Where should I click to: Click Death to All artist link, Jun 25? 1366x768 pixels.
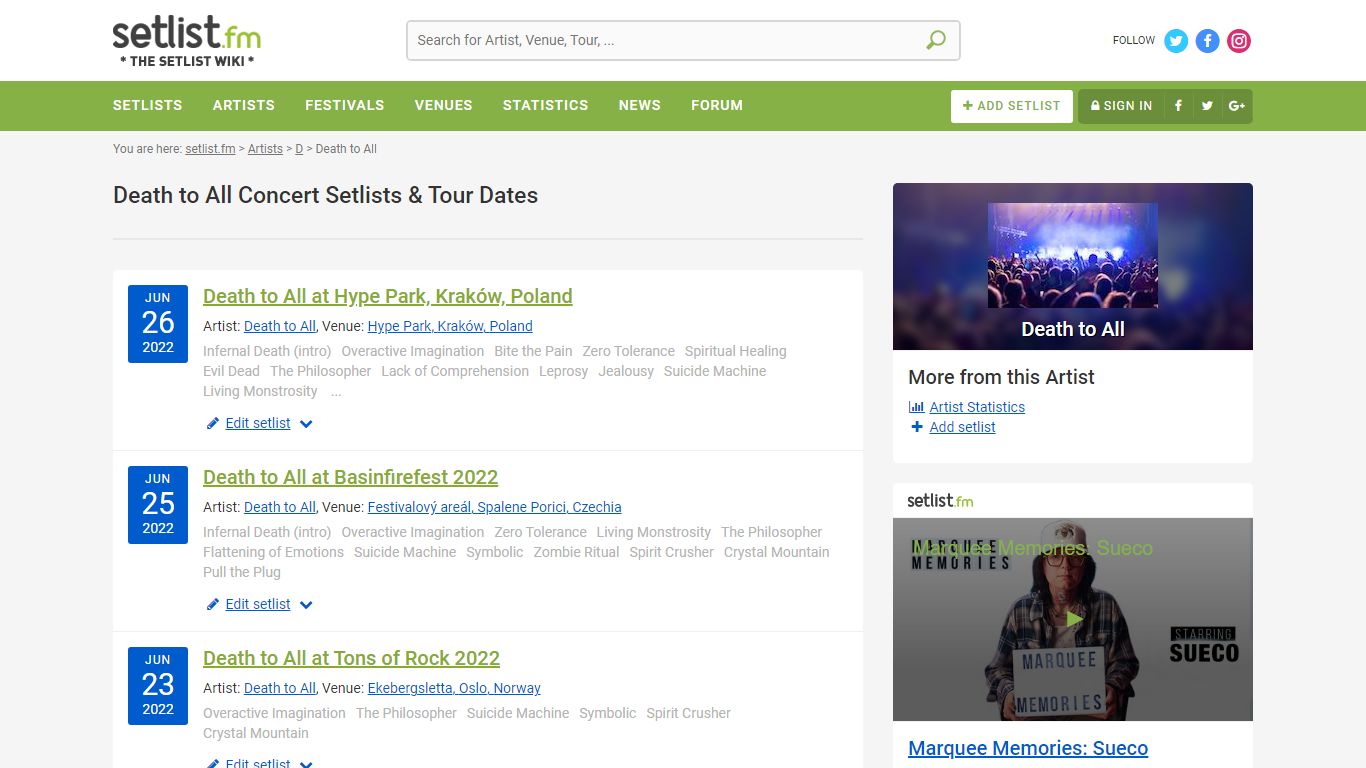click(x=280, y=507)
